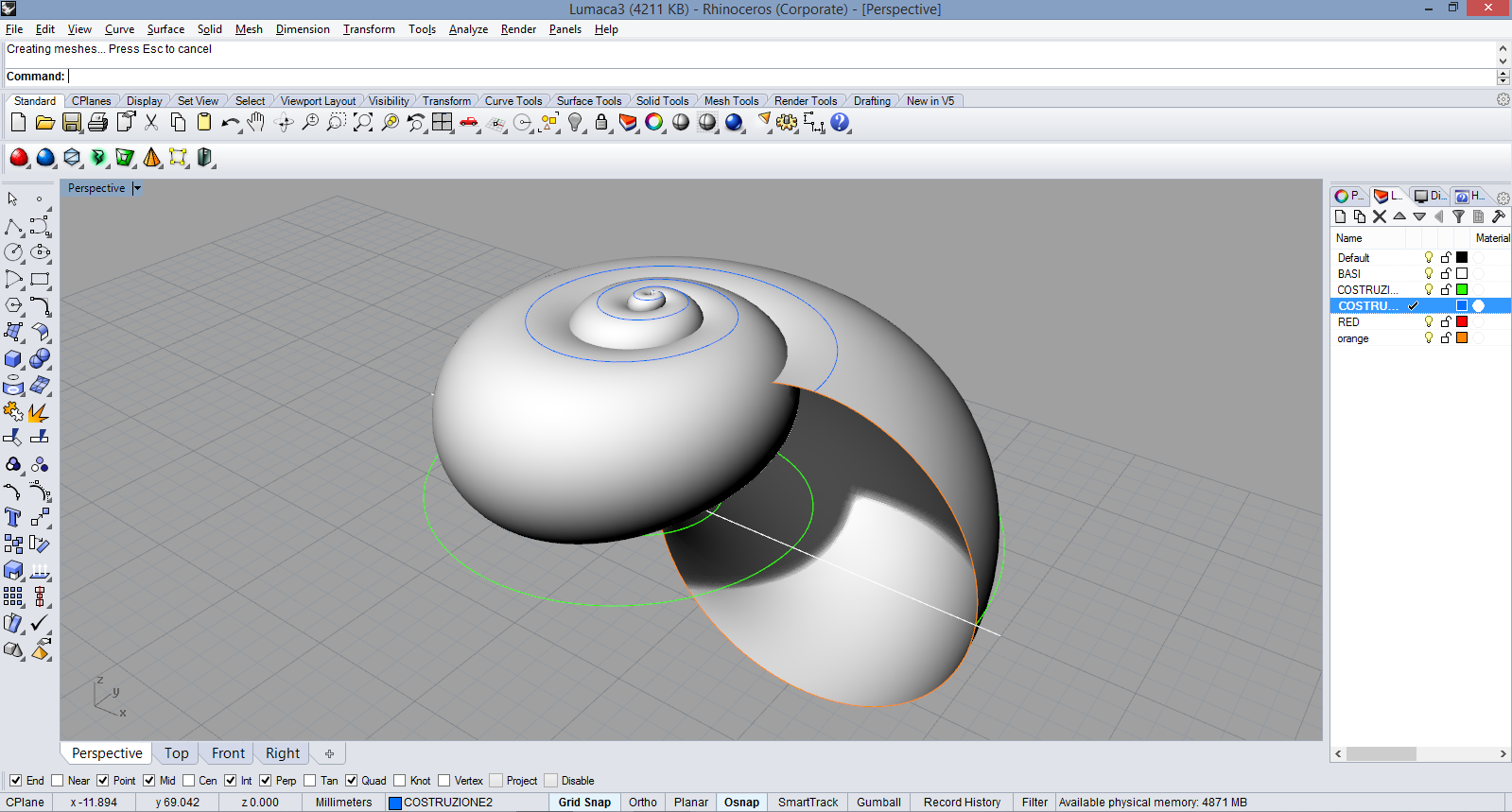Toggle the Grid Snap status button

tap(584, 803)
